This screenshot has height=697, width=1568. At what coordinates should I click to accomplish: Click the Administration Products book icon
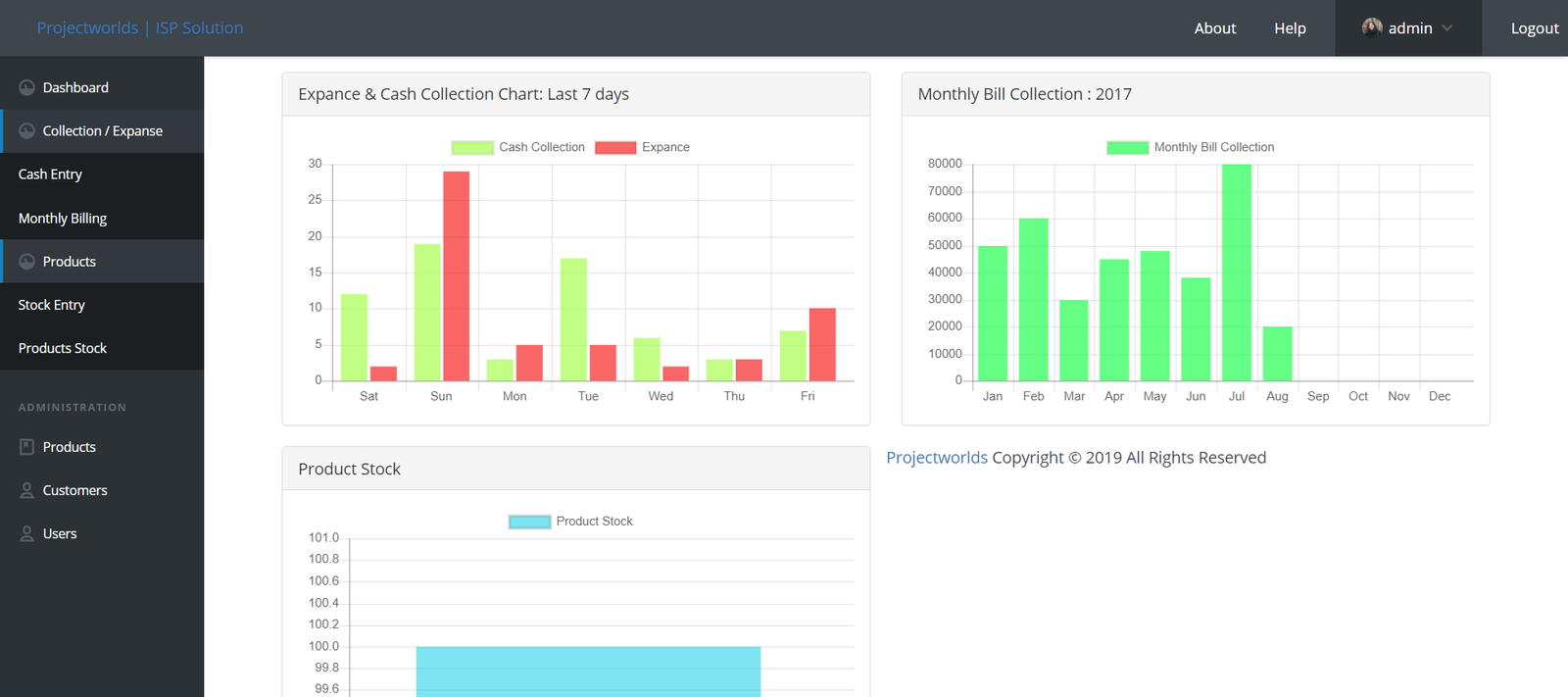pos(26,447)
